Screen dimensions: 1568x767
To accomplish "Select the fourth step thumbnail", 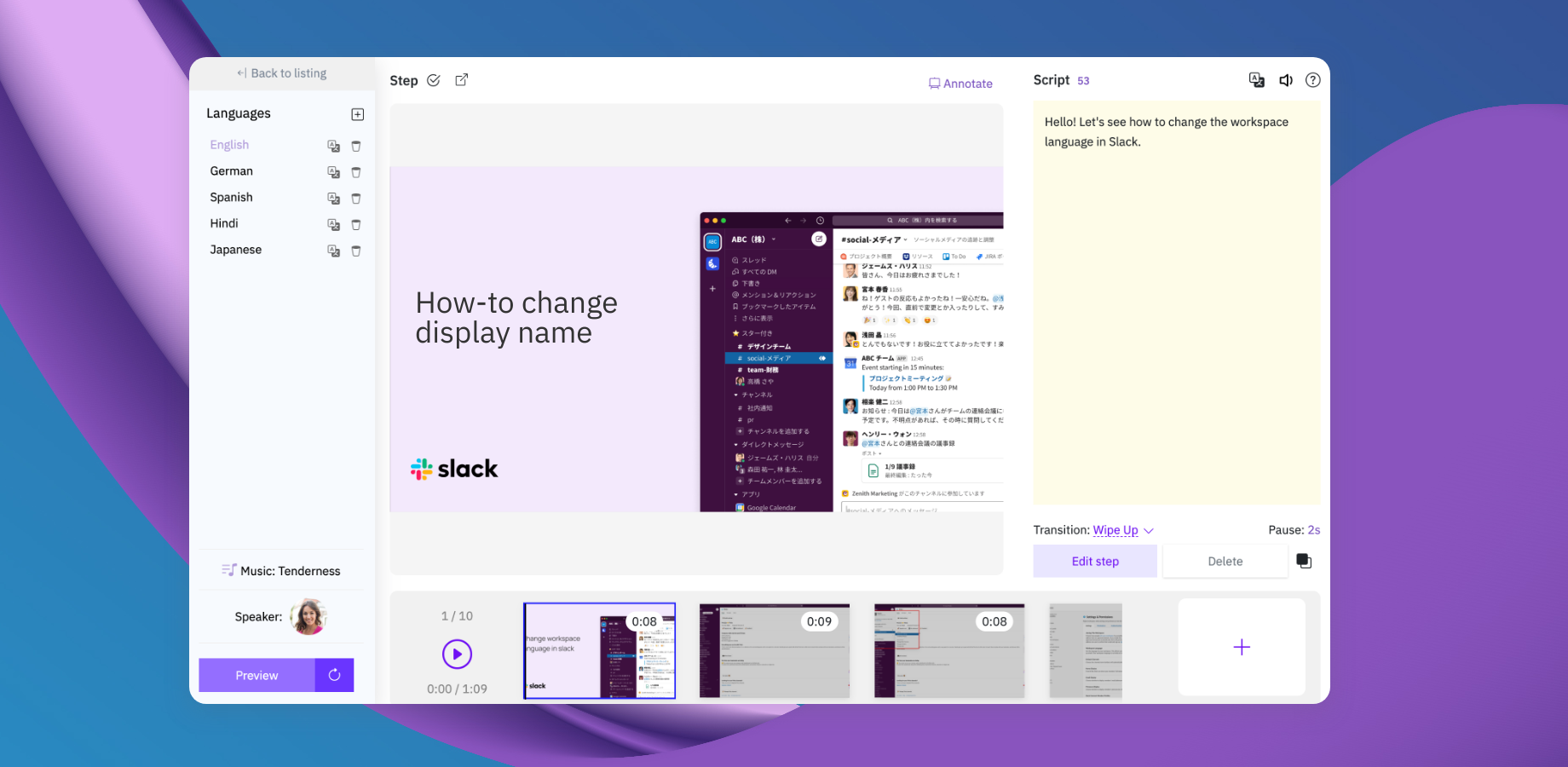I will point(1086,651).
